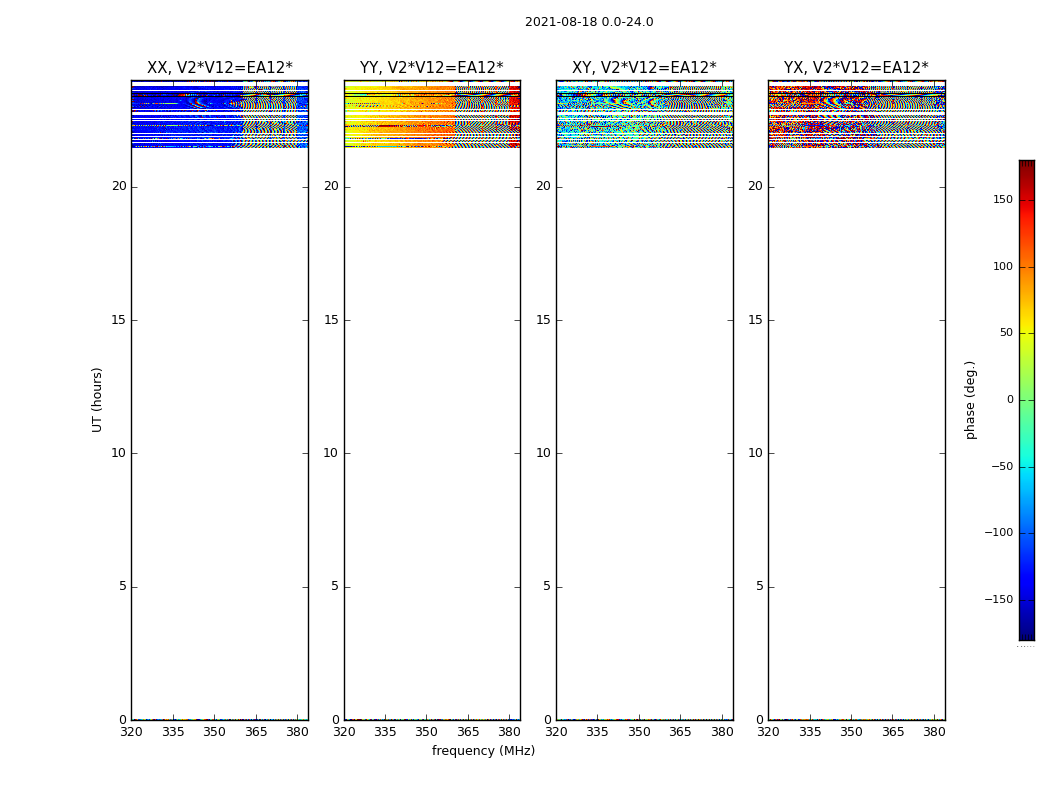This screenshot has height=800, width=1050.
Task: Click the '335' x-tick of YX panel
Action: [x=810, y=732]
